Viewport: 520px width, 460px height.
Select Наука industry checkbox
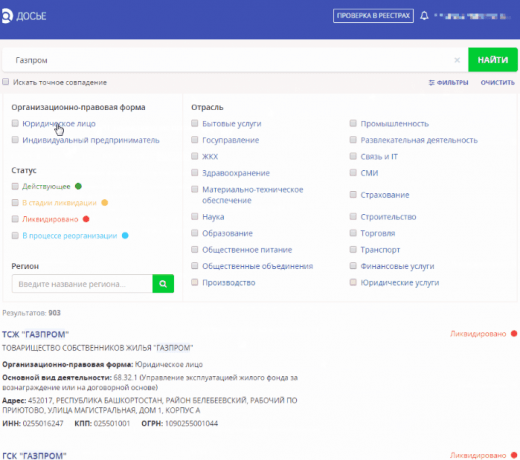[195, 216]
